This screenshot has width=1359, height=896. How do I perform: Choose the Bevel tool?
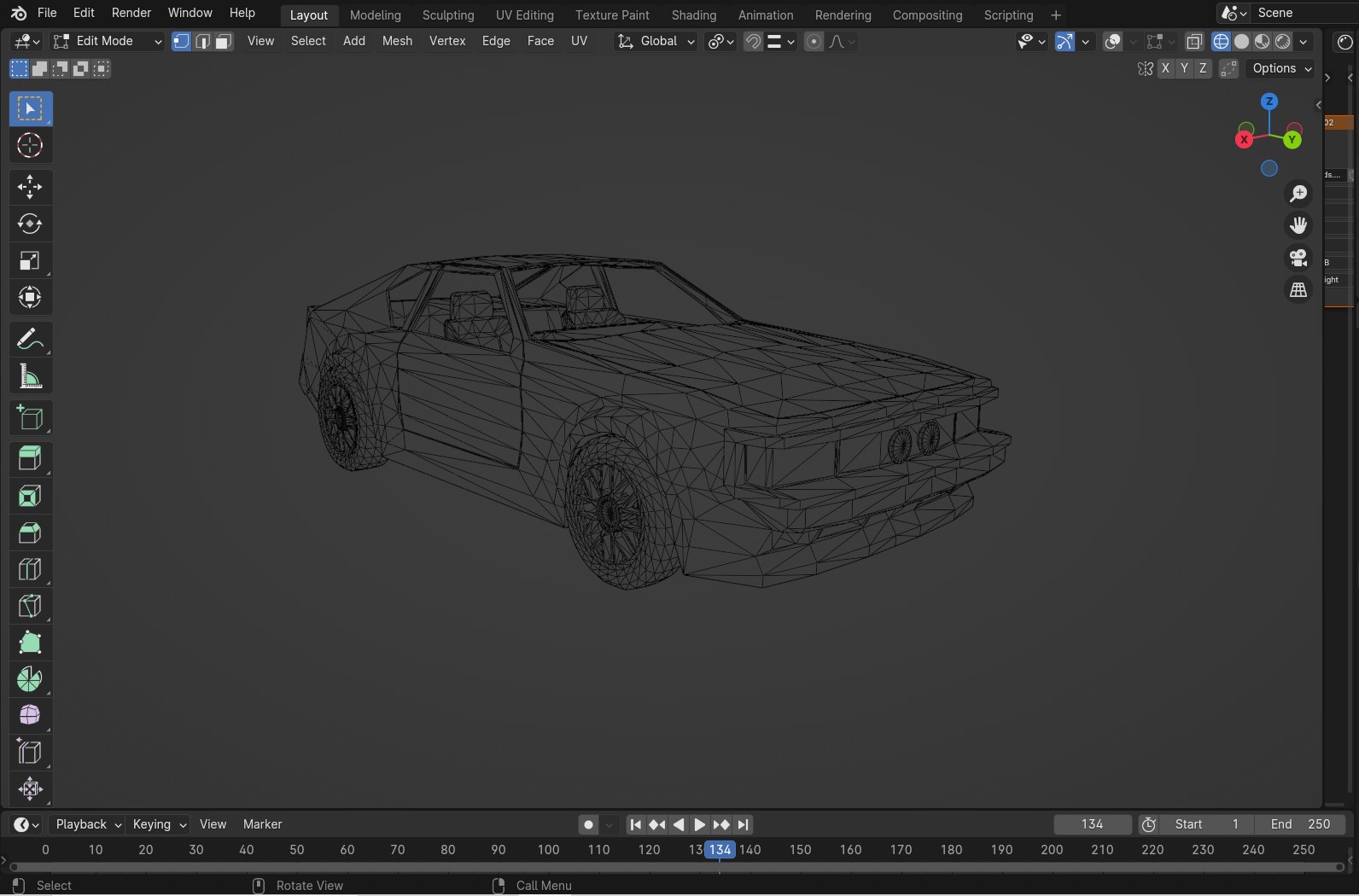[30, 532]
